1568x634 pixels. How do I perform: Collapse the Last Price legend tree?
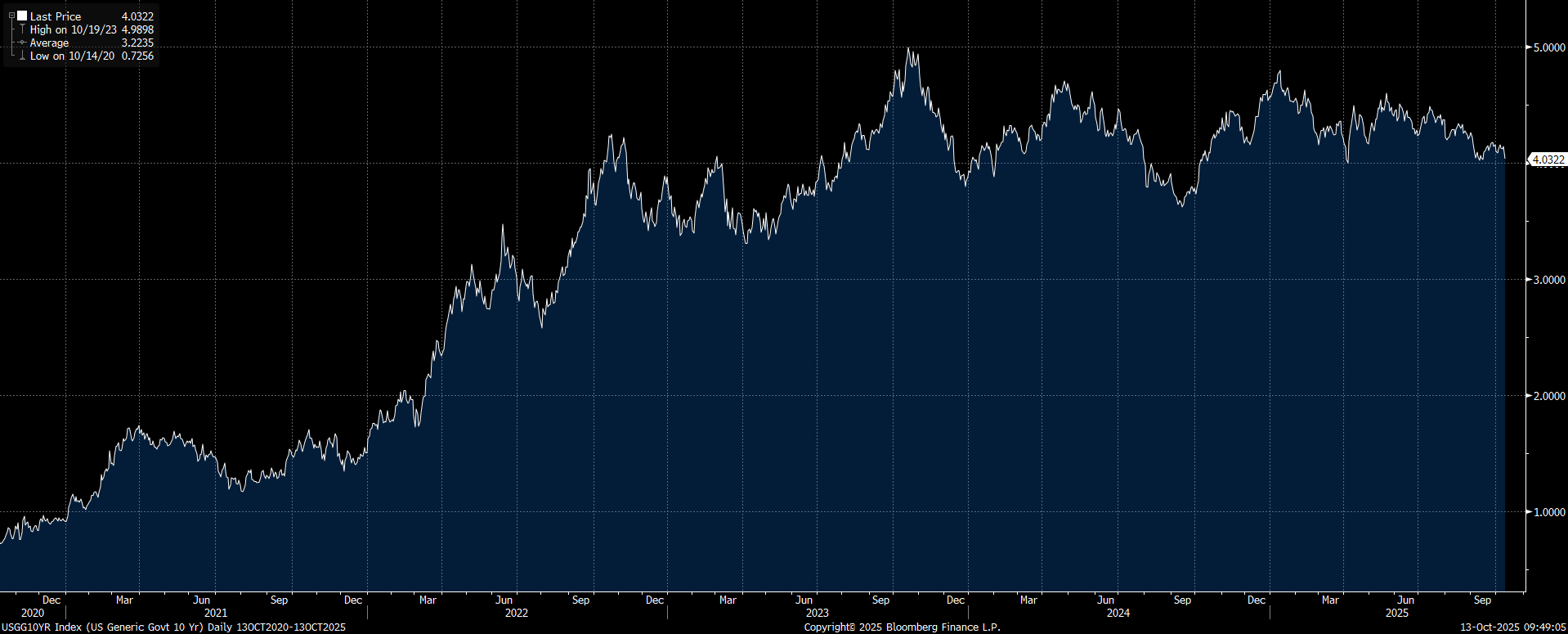(x=11, y=16)
